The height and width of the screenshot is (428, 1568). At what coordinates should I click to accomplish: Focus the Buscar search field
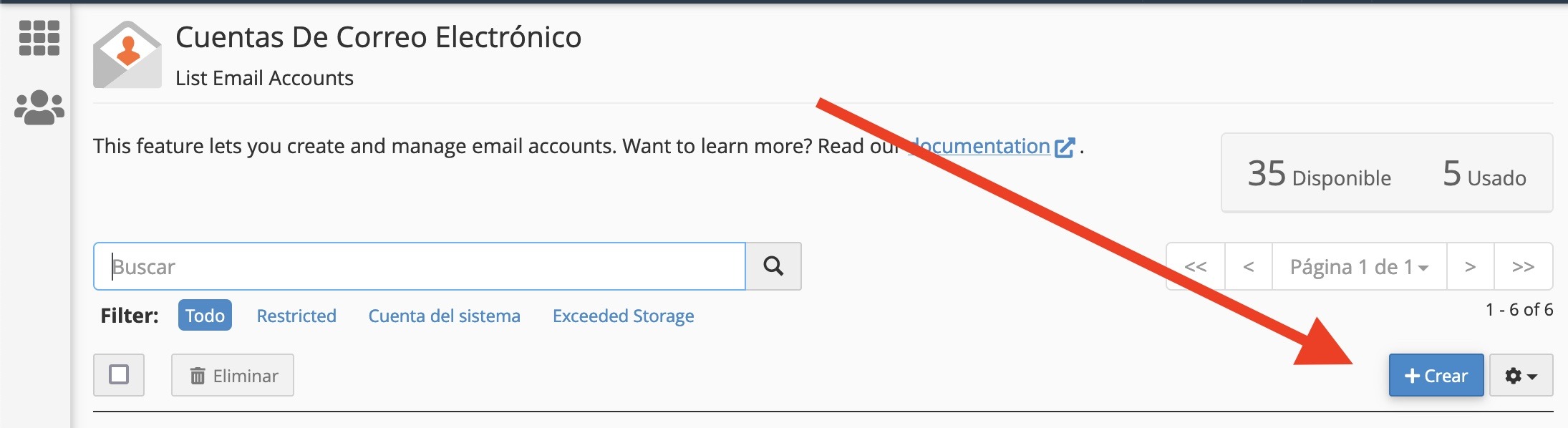pyautogui.click(x=420, y=266)
